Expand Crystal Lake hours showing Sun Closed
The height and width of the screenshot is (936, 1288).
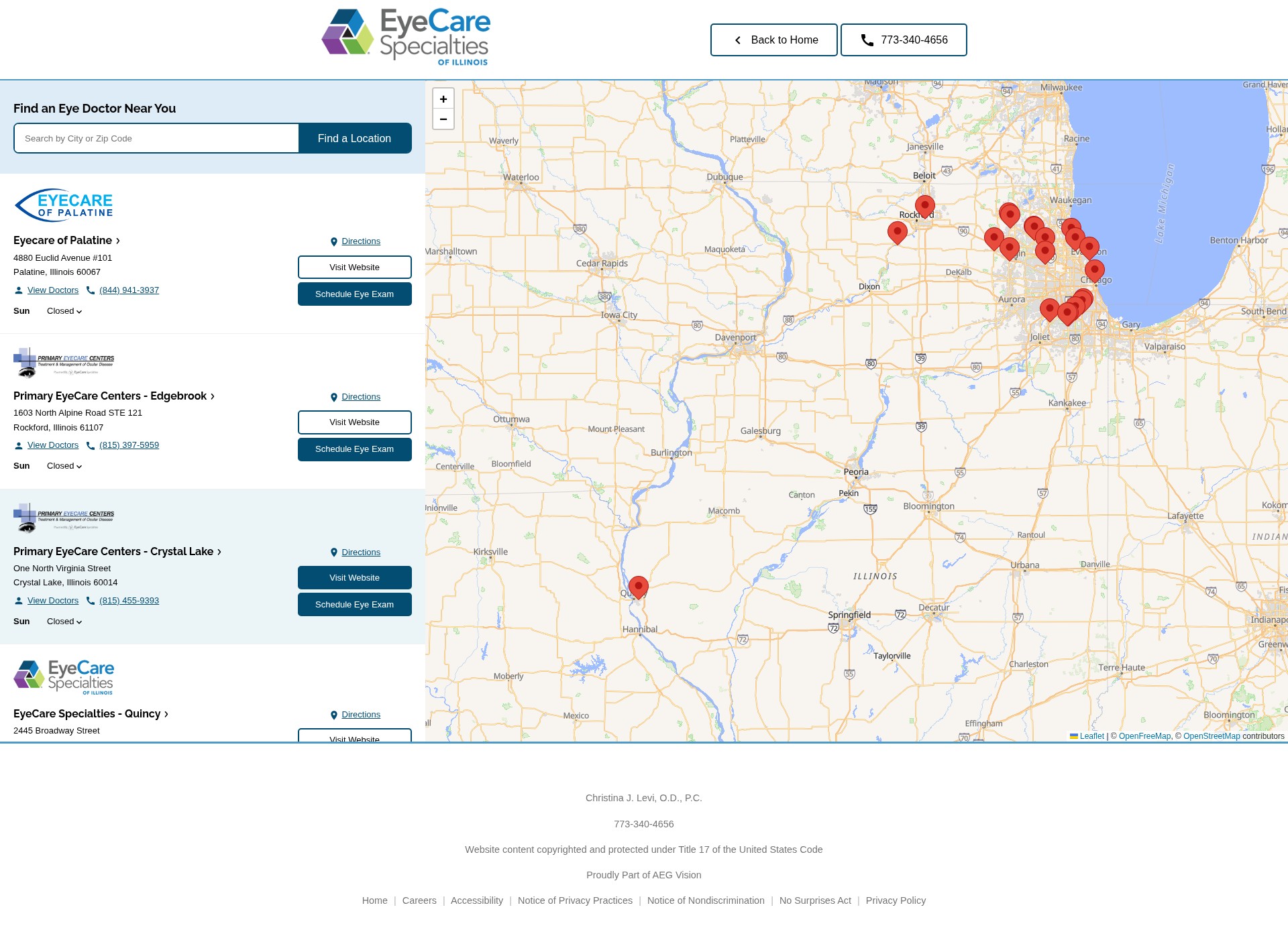64,622
